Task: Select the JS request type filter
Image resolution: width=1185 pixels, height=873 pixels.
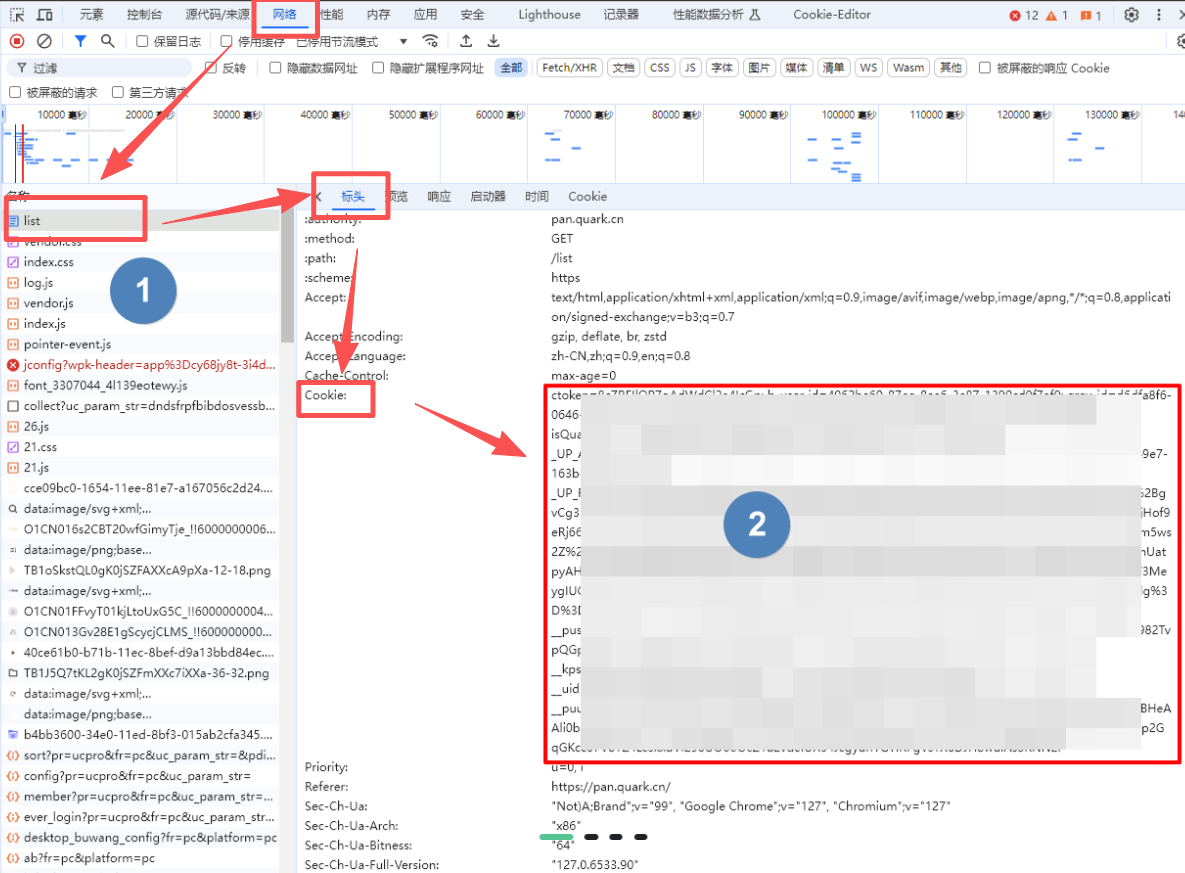Action: click(690, 68)
